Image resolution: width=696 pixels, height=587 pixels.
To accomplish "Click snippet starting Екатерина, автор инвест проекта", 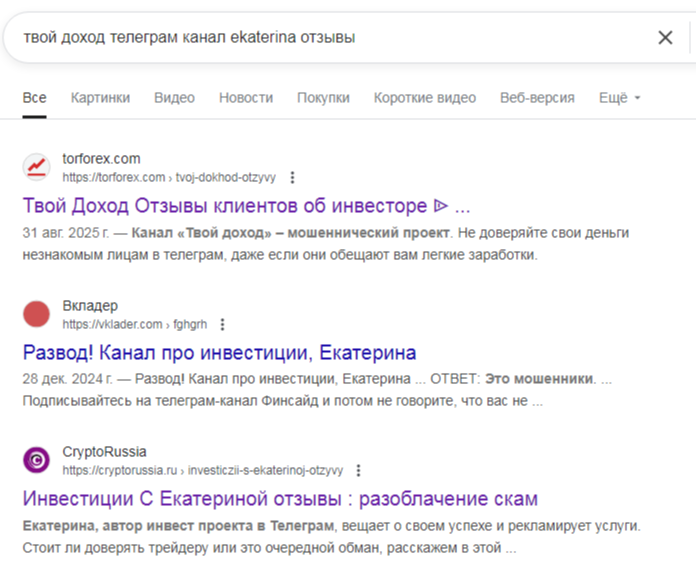I will coord(332,536).
